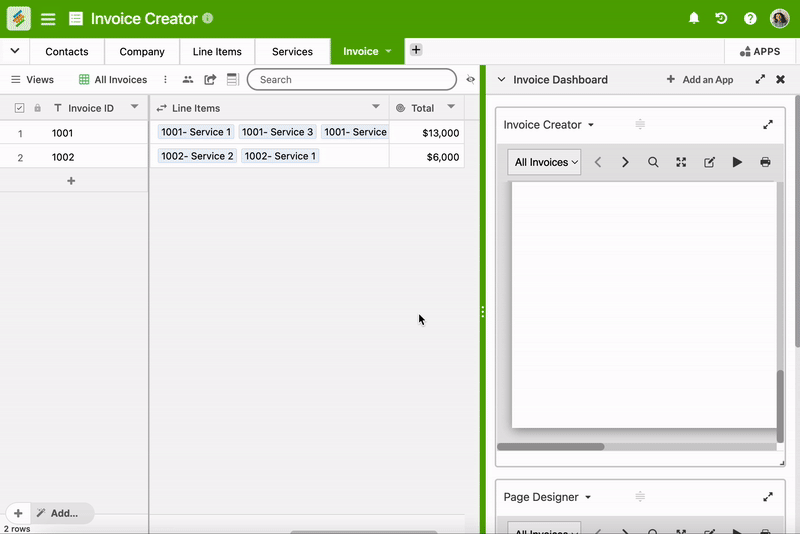
Task: Click the Invoice Creator info icon
Action: (208, 18)
